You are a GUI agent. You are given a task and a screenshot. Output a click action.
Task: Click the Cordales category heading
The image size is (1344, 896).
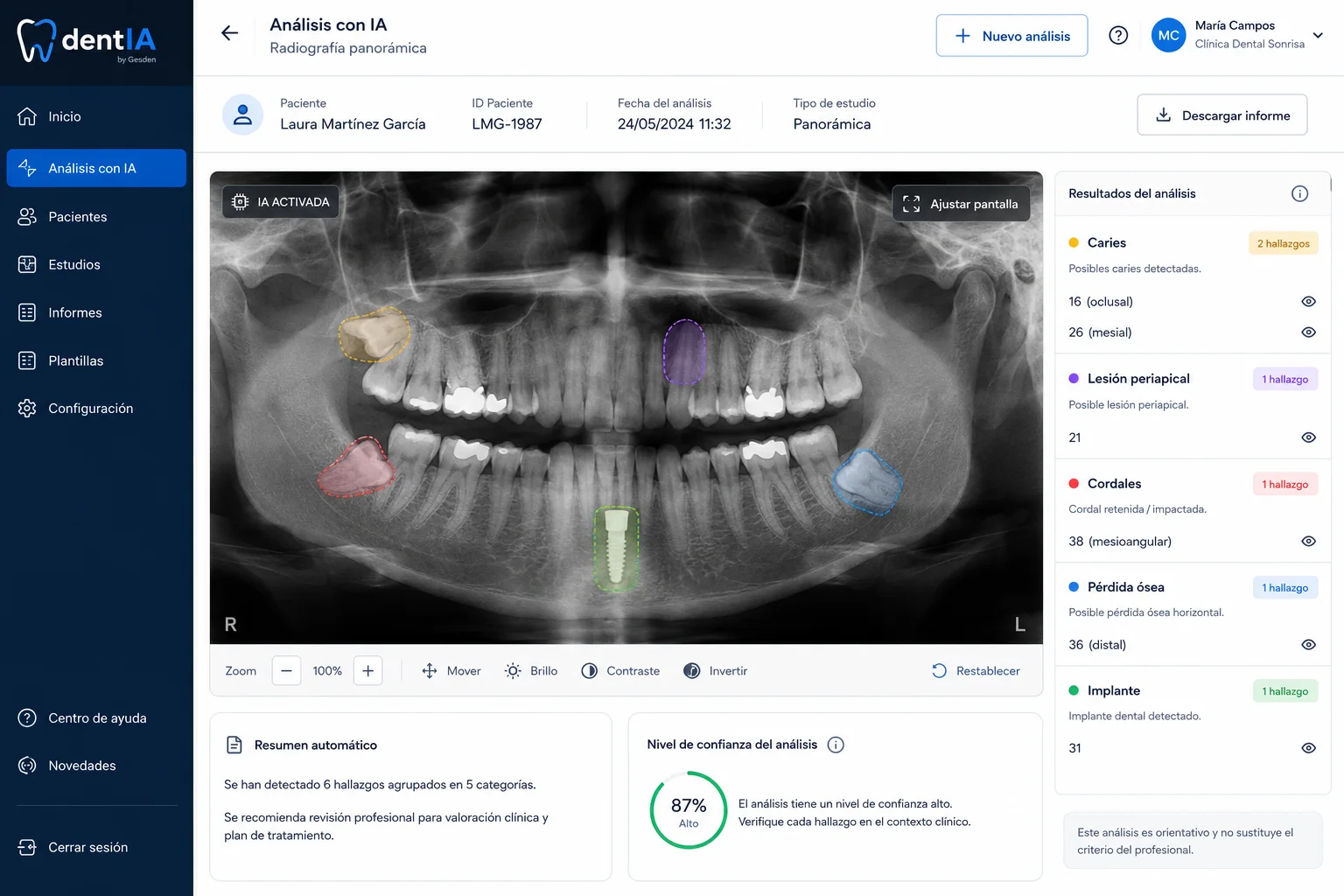1114,483
